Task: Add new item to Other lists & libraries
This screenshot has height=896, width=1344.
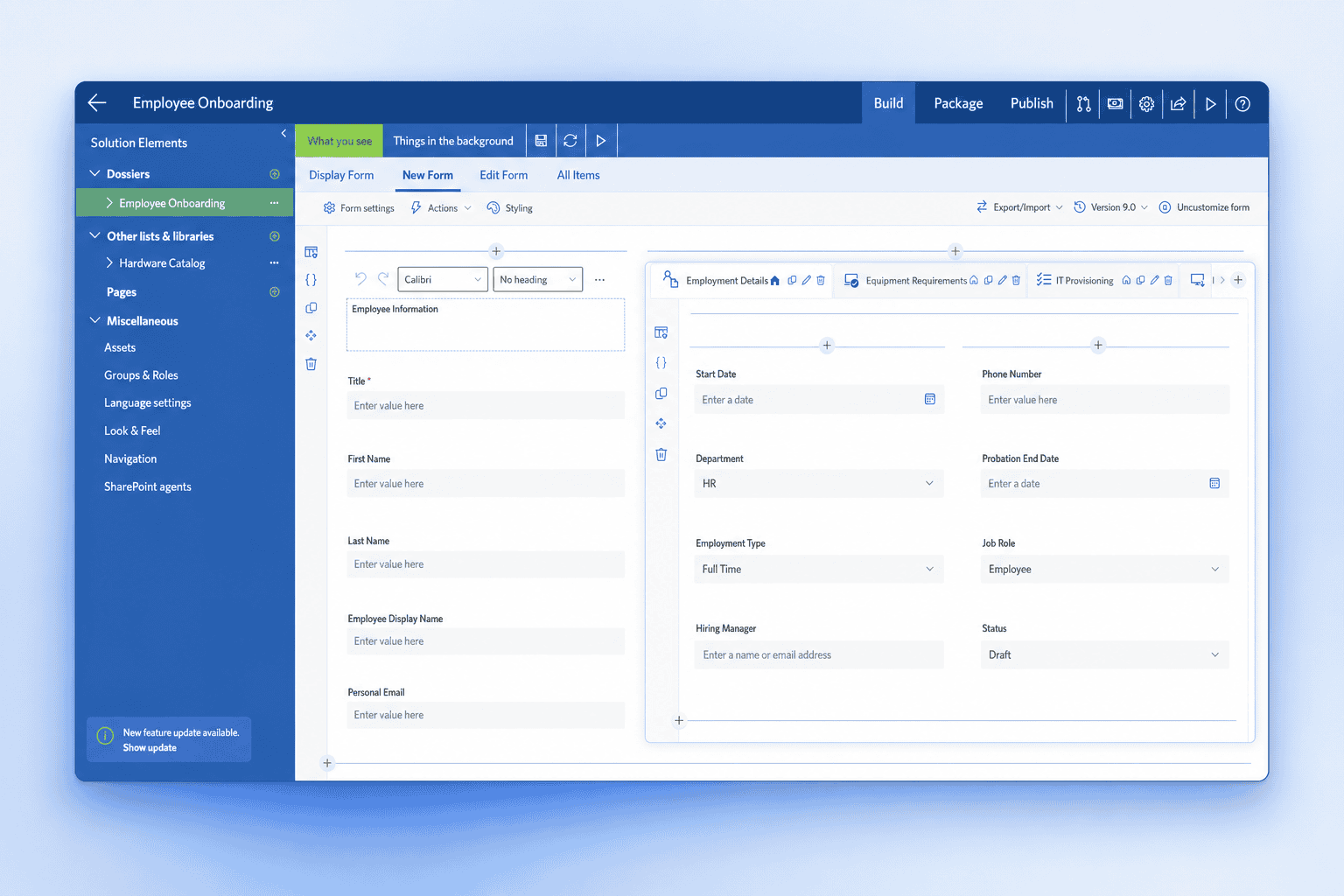Action: click(275, 236)
